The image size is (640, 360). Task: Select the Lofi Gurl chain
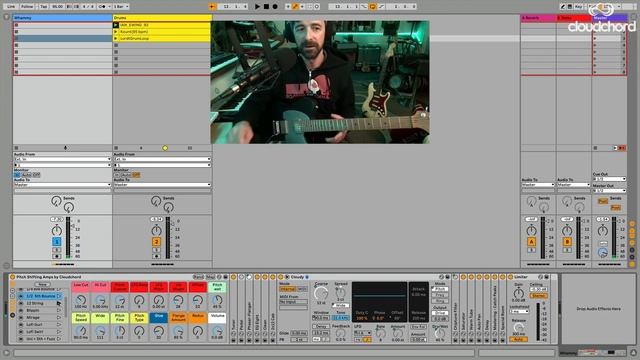click(x=40, y=324)
